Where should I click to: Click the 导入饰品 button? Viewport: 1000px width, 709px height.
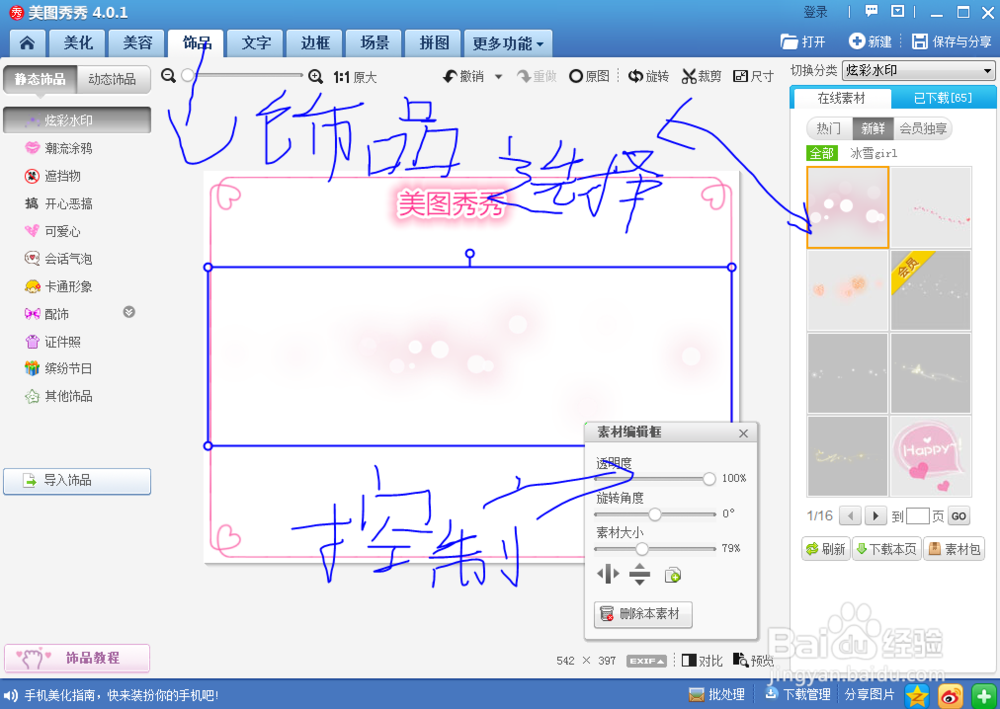coord(77,481)
